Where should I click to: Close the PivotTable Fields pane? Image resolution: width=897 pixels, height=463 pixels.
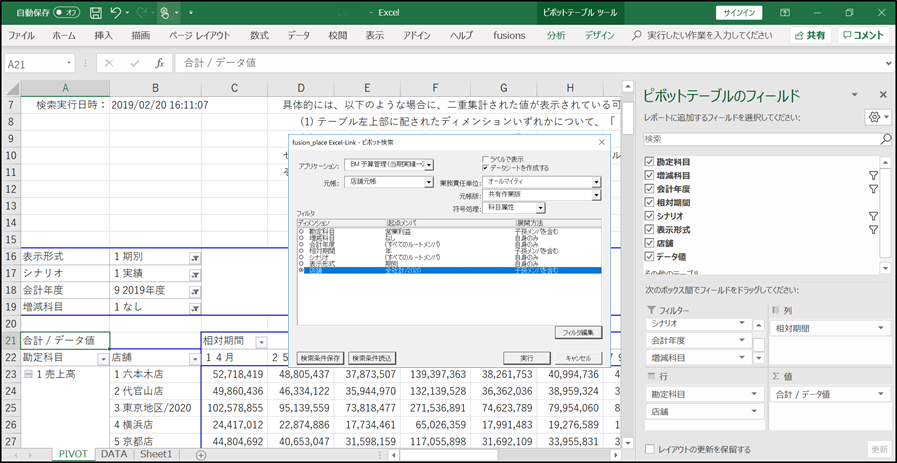[883, 95]
